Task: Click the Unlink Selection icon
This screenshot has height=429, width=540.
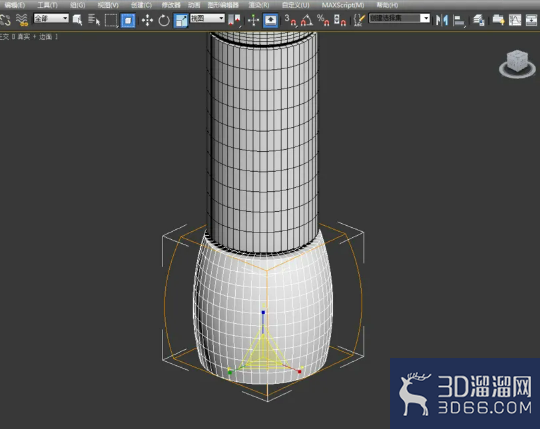Action: tap(5, 20)
